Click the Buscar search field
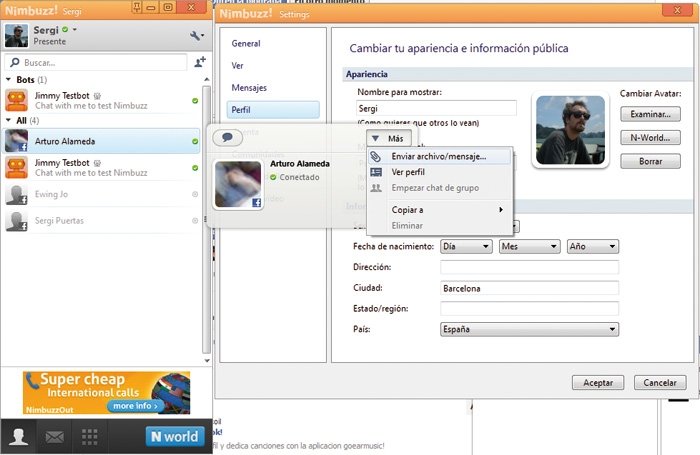The image size is (700, 455). tap(96, 63)
